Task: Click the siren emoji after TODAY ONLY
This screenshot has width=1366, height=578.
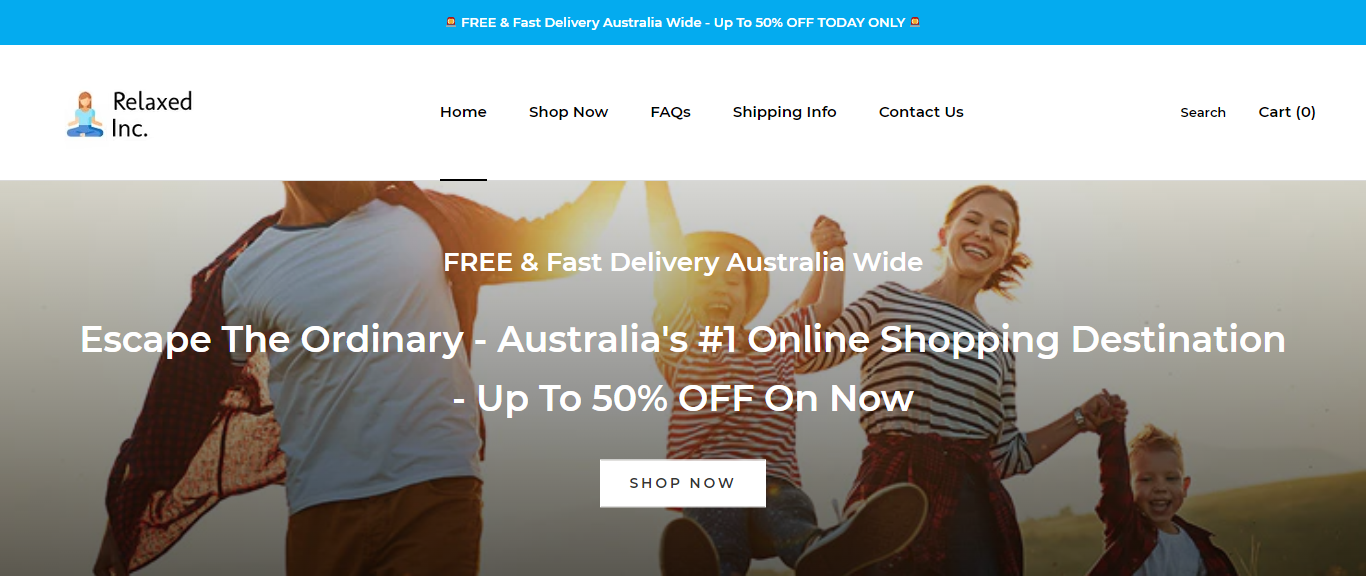Action: (915, 22)
